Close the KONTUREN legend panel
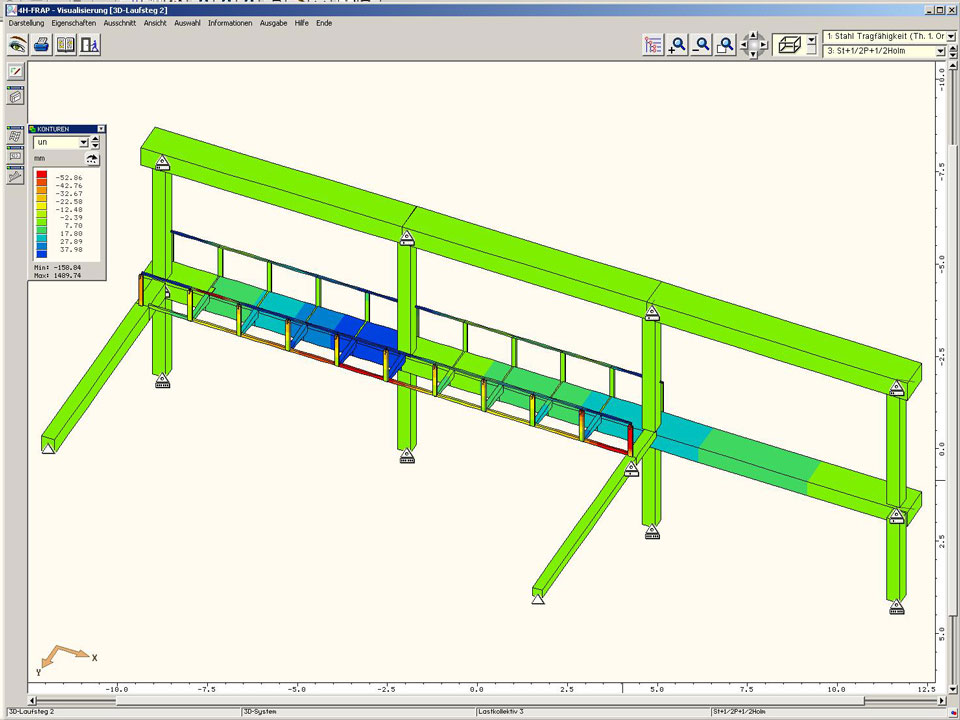Screen dimensions: 960x720 [x=101, y=129]
